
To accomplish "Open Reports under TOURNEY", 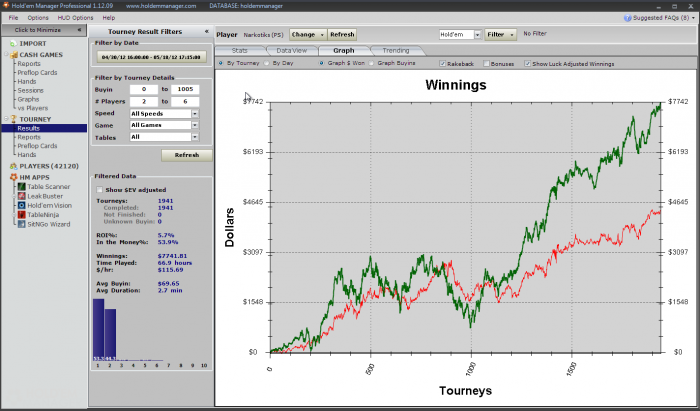I will [29, 137].
